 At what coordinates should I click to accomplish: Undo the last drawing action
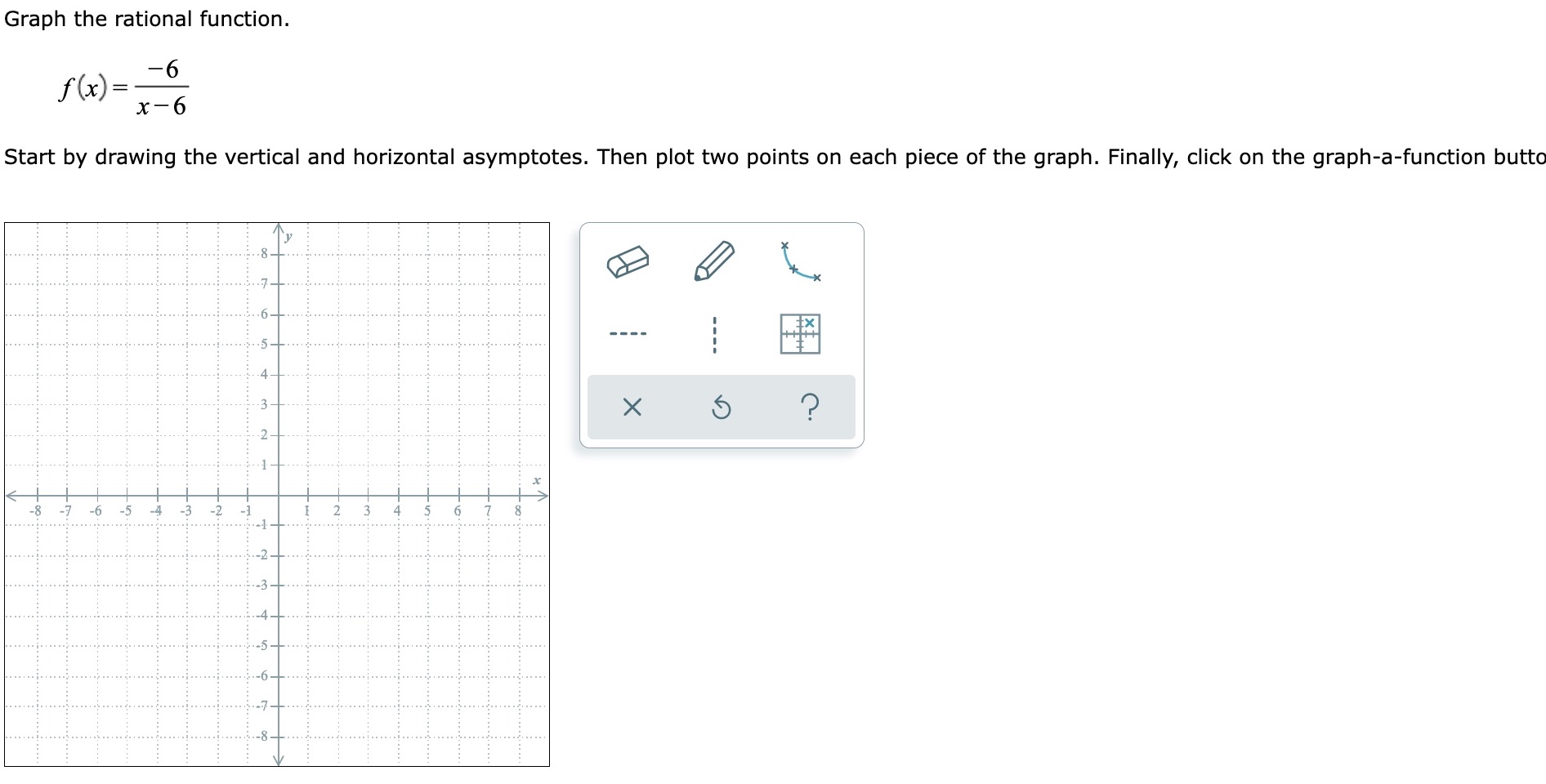click(722, 408)
